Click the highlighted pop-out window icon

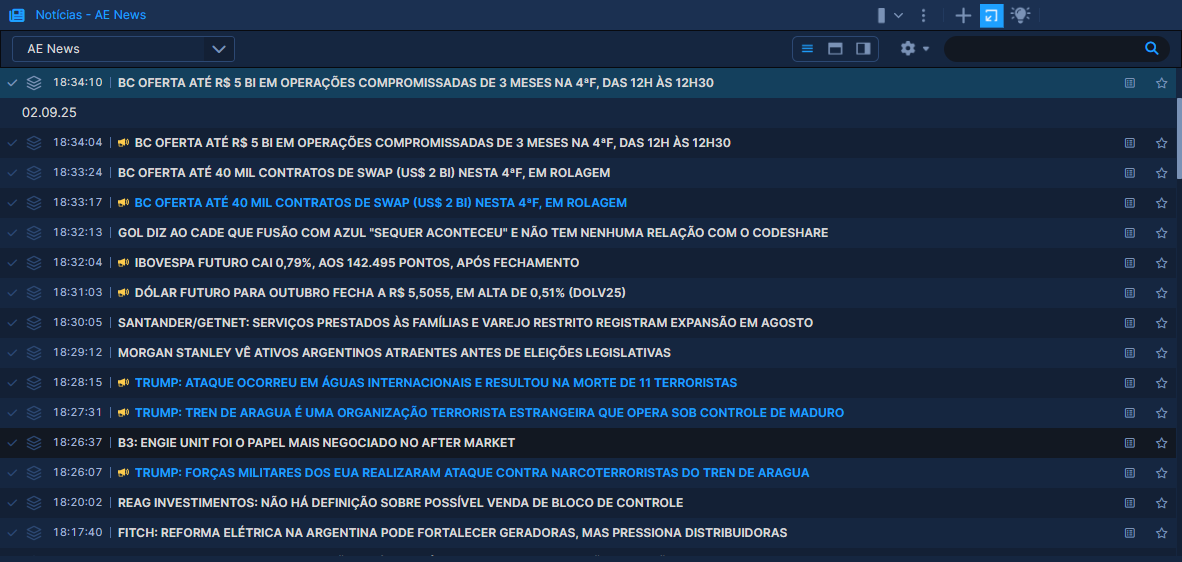point(991,15)
